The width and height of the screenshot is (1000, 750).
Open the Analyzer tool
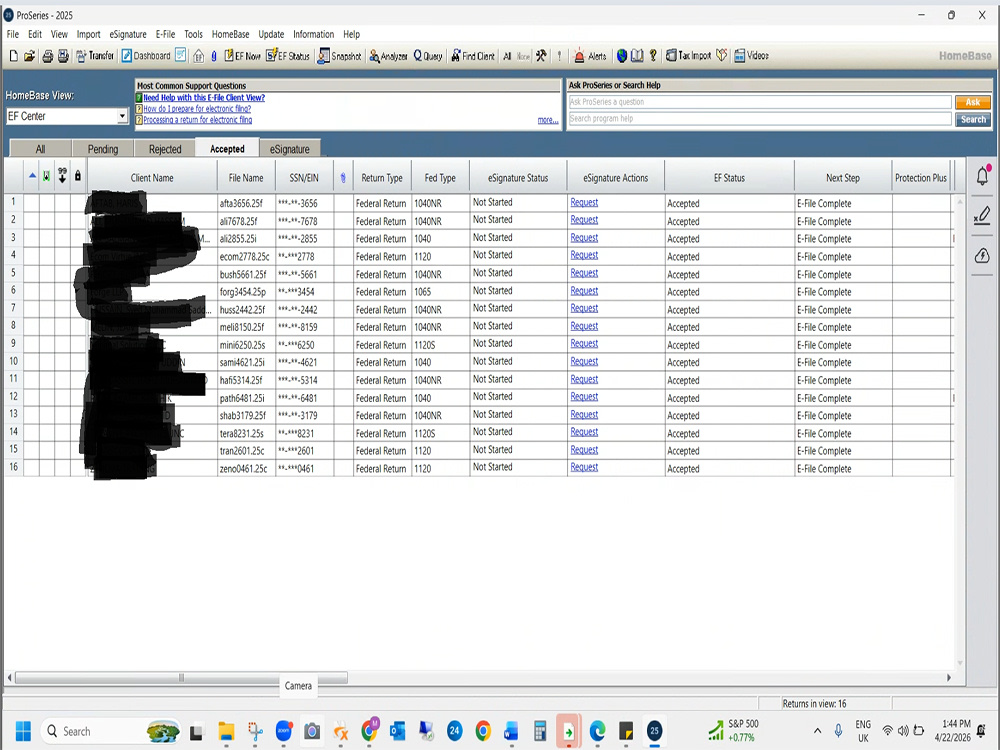(388, 56)
